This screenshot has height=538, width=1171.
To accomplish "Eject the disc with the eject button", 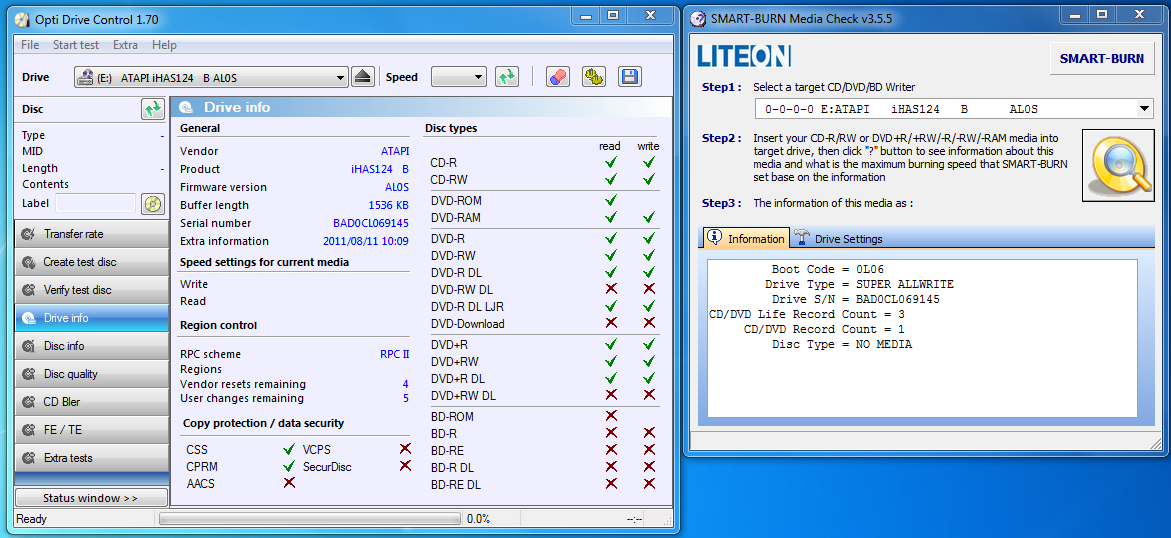I will coord(362,77).
